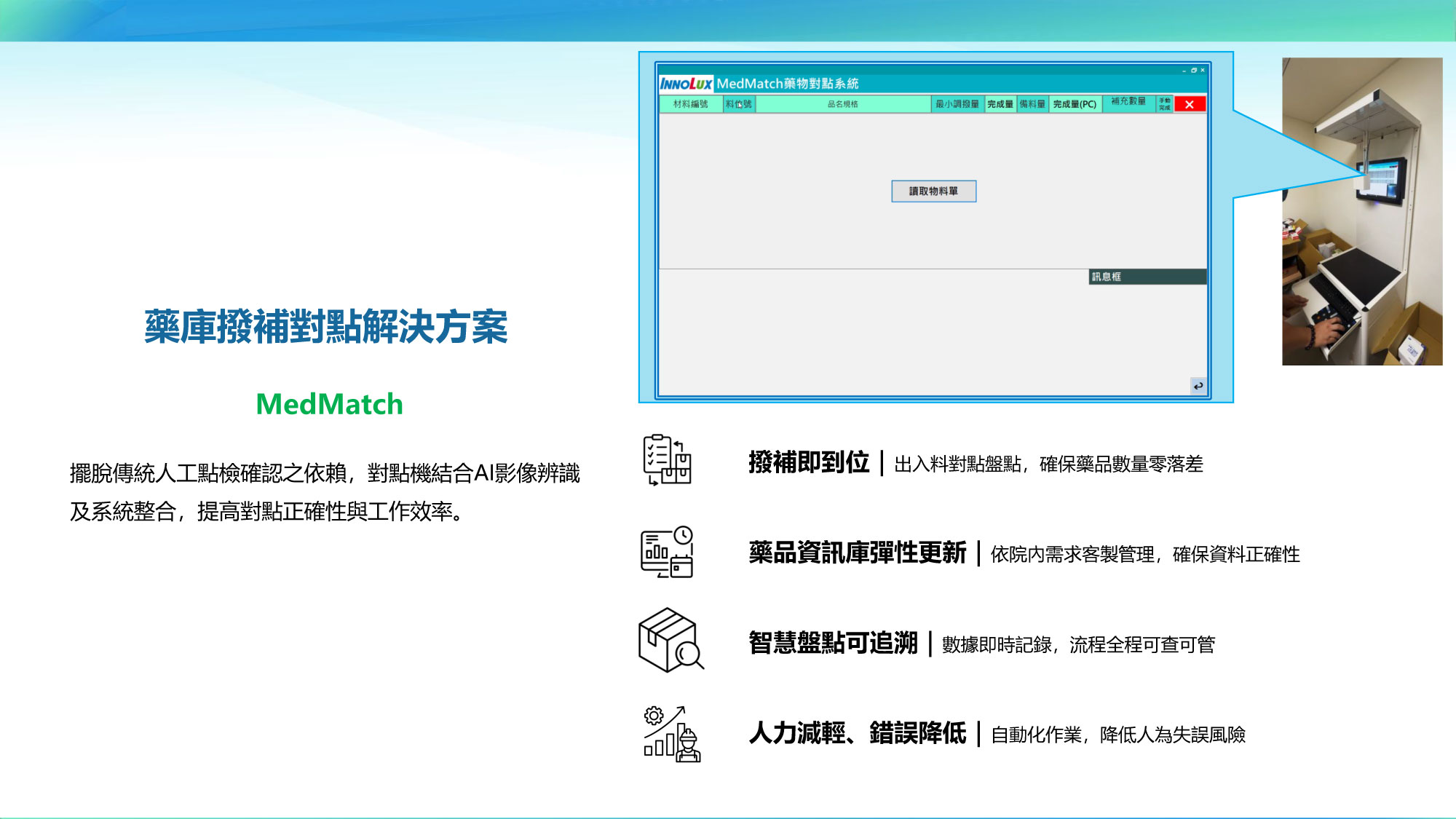Click the text 依院內需求客製管理，確保資料正確性
The height and width of the screenshot is (819, 1456).
(x=1145, y=555)
